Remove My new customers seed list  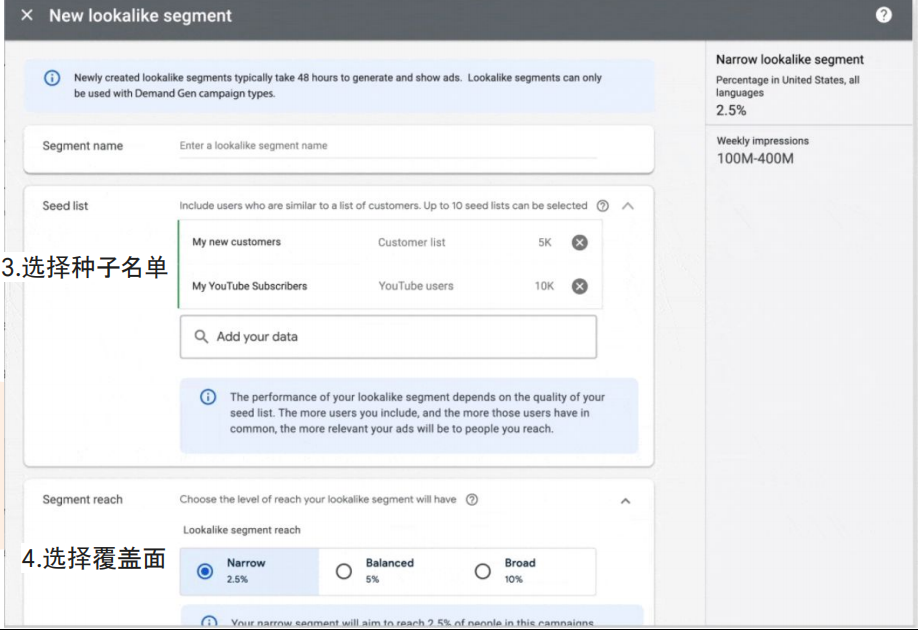[x=579, y=242]
